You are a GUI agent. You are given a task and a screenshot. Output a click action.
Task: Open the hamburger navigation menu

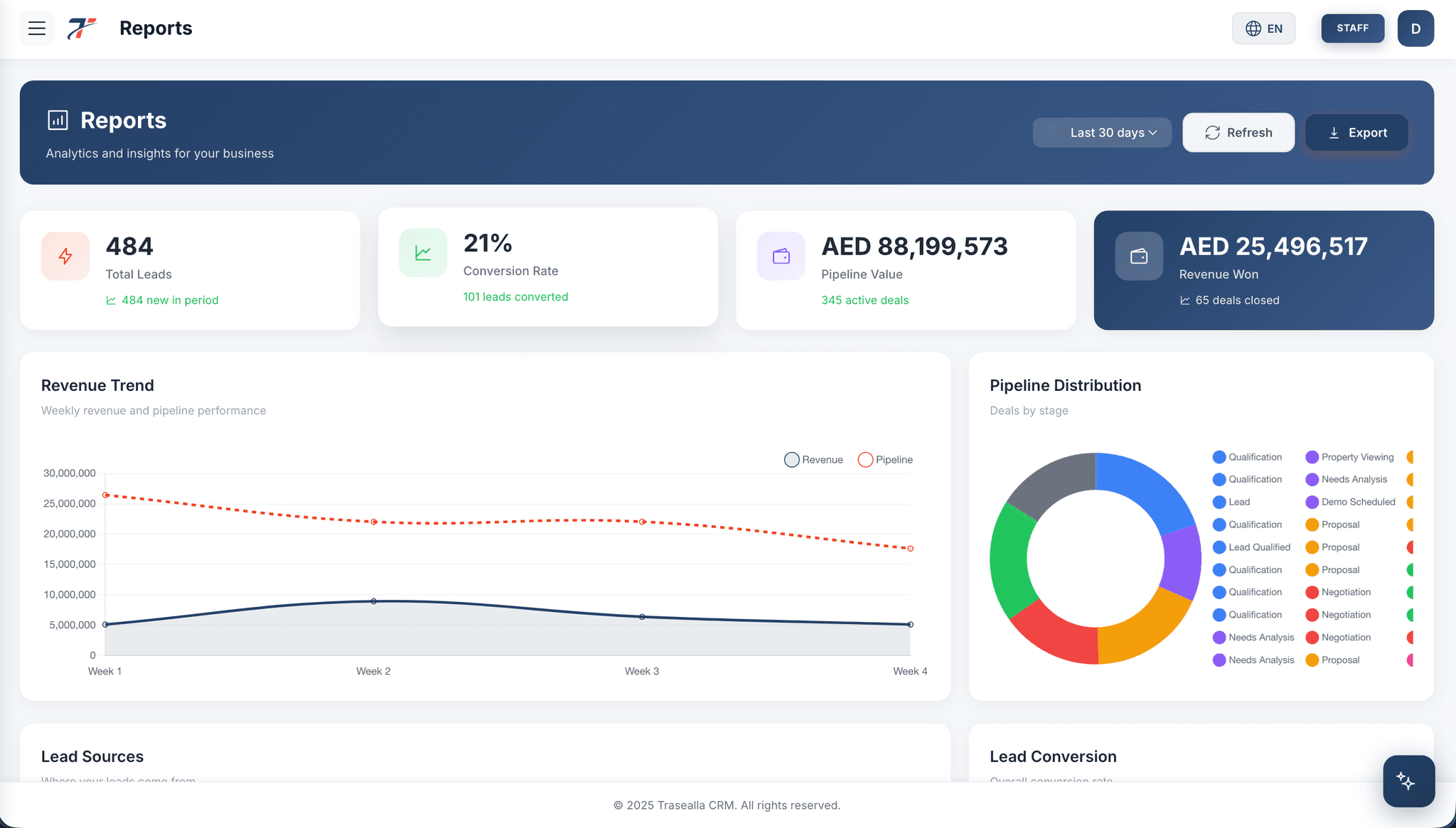36,28
